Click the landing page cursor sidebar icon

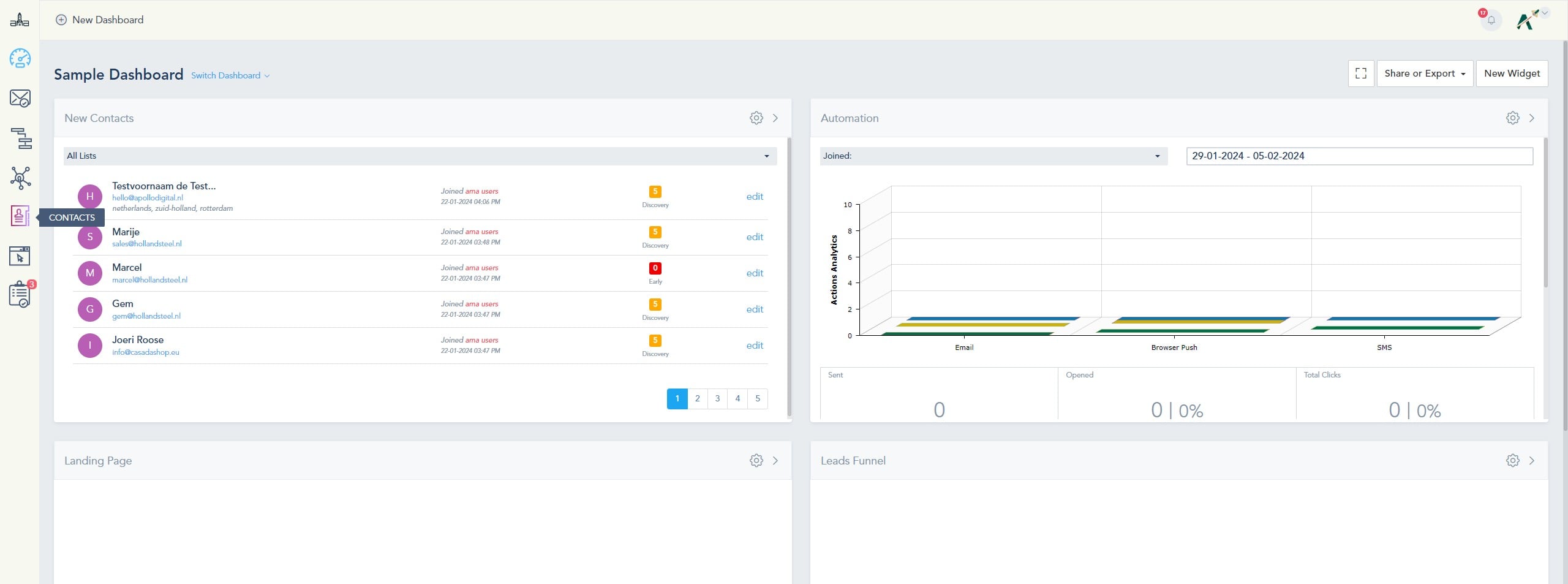(x=20, y=256)
